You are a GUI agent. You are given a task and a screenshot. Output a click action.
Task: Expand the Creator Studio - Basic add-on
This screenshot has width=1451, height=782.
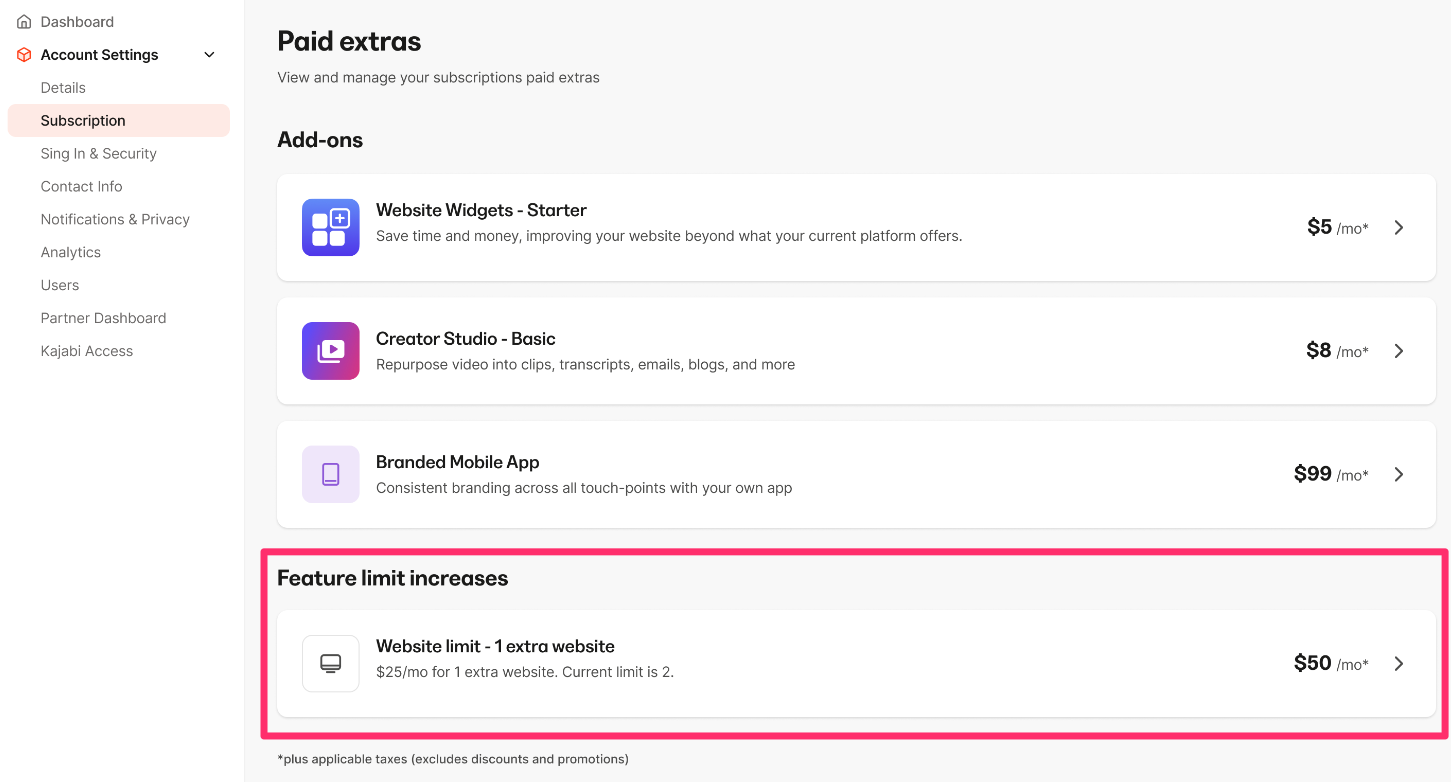pos(1398,351)
